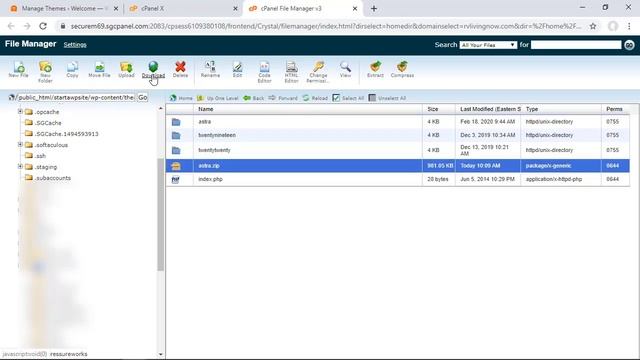Viewport: 640px width, 360px height.
Task: Expand the .staging tree node
Action: 20,167
